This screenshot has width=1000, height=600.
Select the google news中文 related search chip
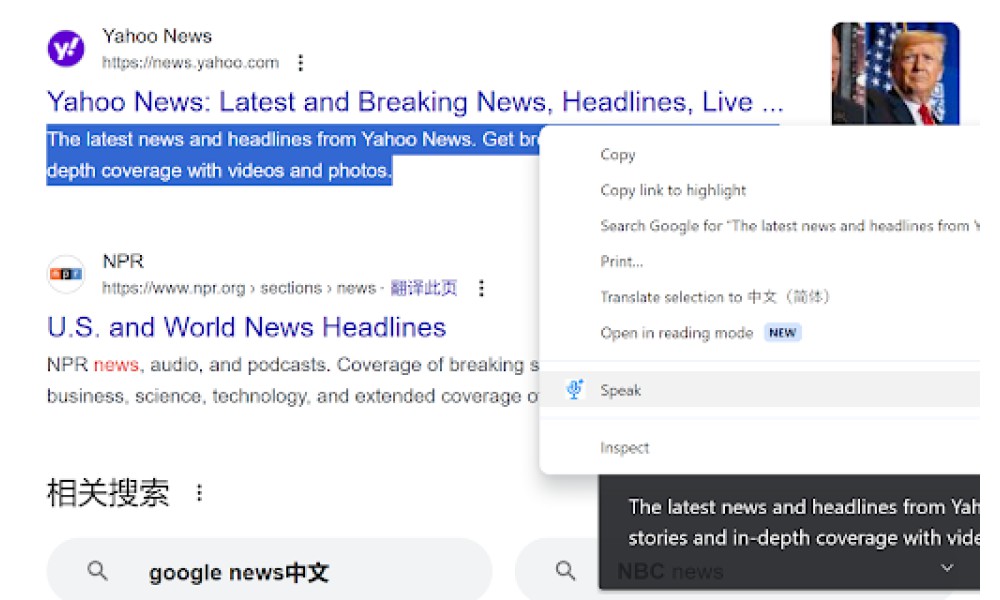click(x=269, y=571)
